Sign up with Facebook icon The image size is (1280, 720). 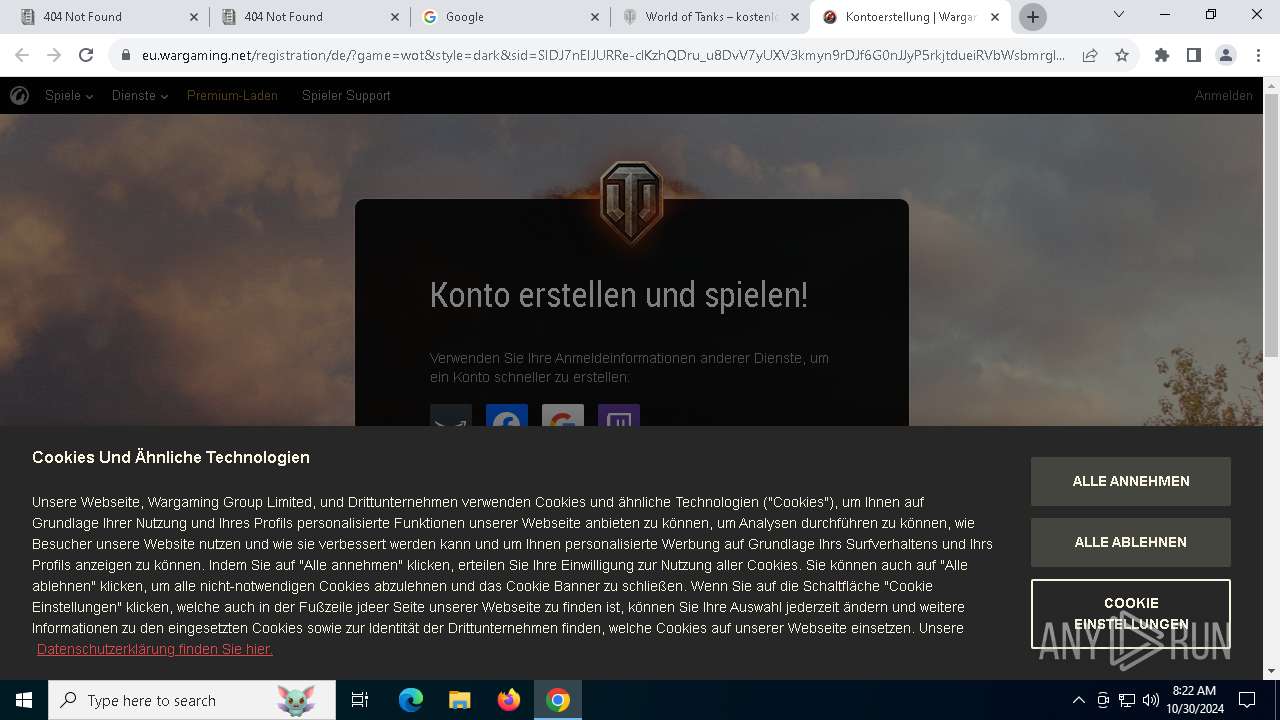[507, 416]
